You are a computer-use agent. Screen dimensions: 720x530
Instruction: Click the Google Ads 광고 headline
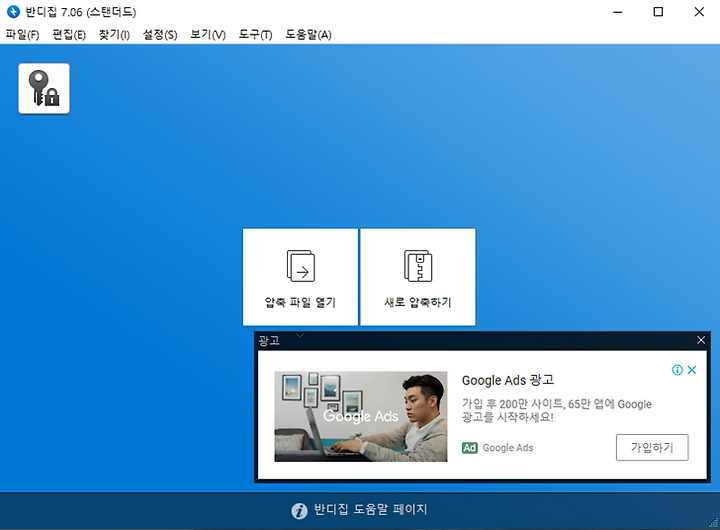508,380
